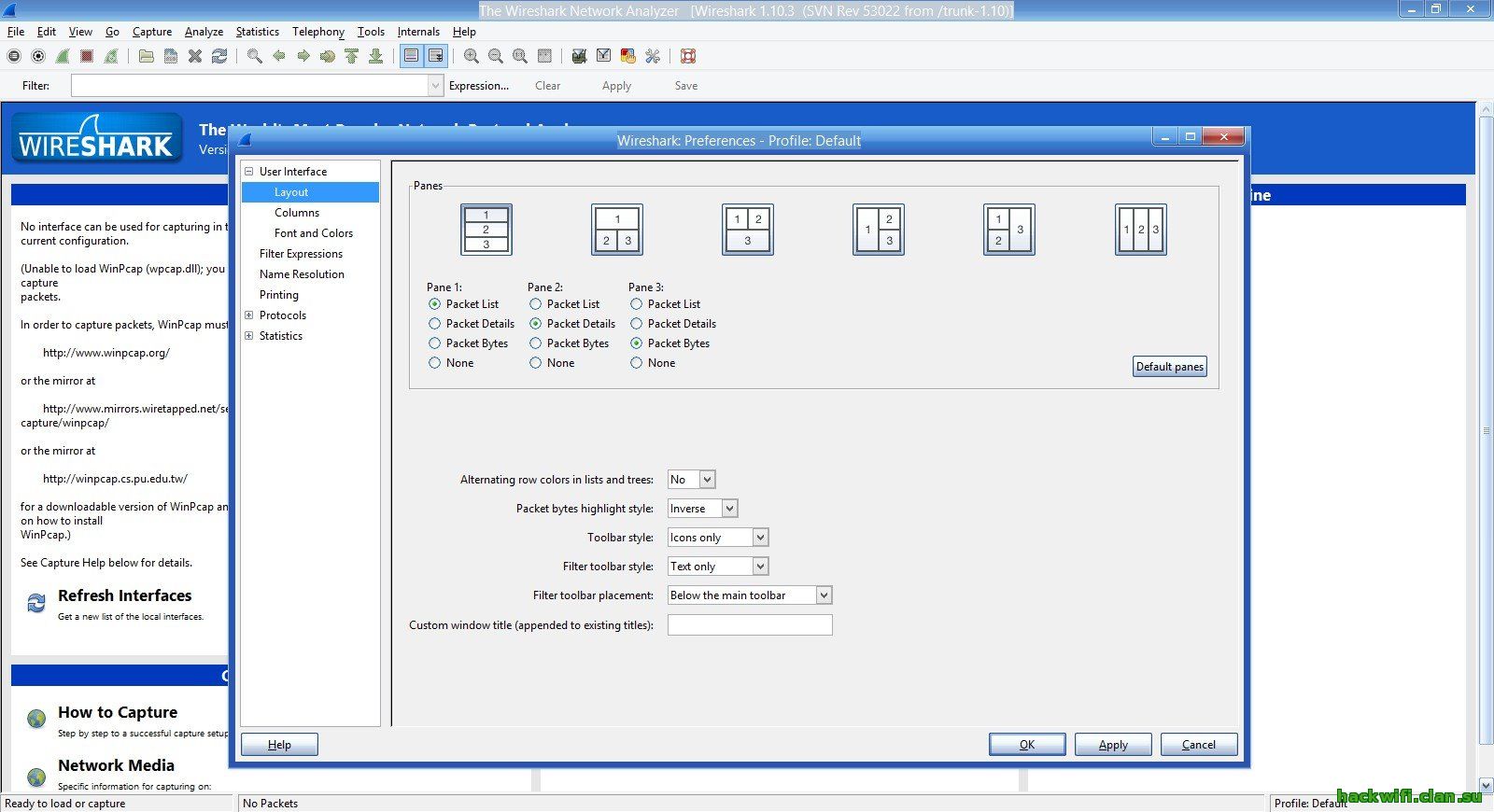Viewport: 1494px width, 812px height.
Task: Open capture options toolbar icon
Action: click(x=38, y=56)
